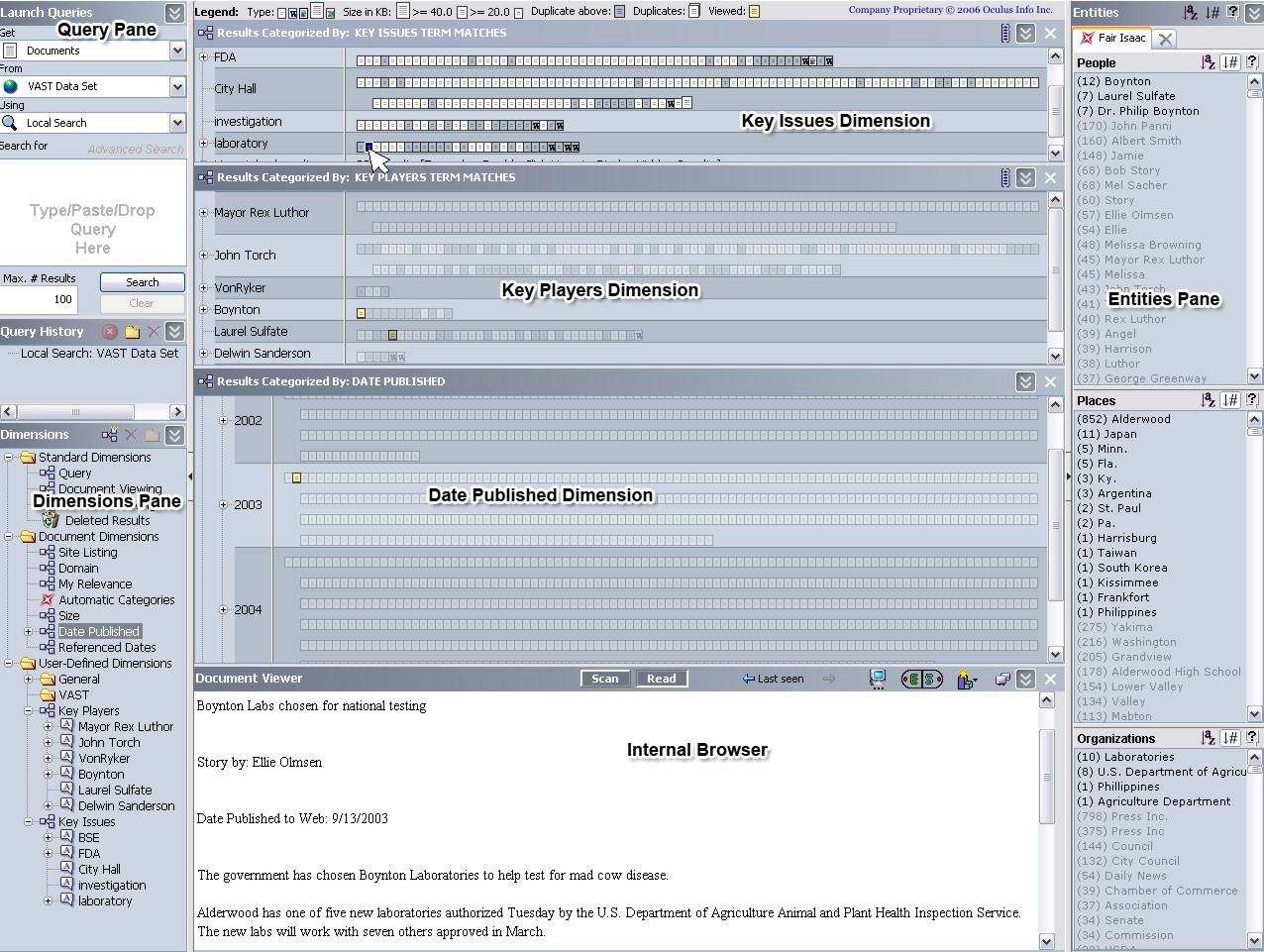The width and height of the screenshot is (1264, 952).
Task: Expand Mayor Rex Luthor in dimensions tree
Action: [x=48, y=727]
